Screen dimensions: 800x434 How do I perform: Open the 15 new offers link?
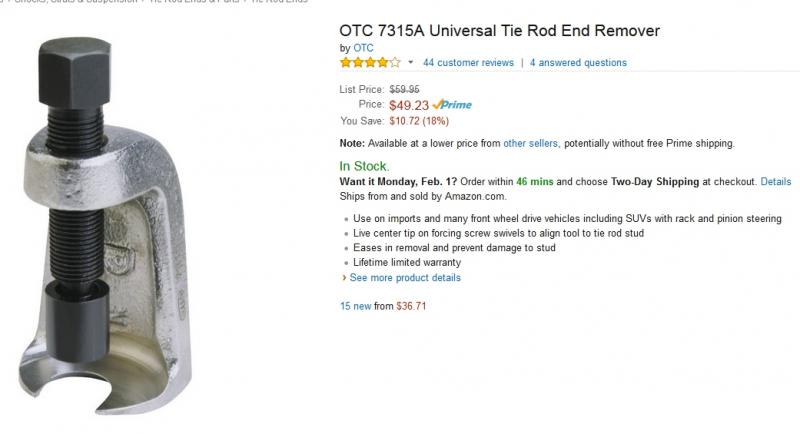coord(355,306)
